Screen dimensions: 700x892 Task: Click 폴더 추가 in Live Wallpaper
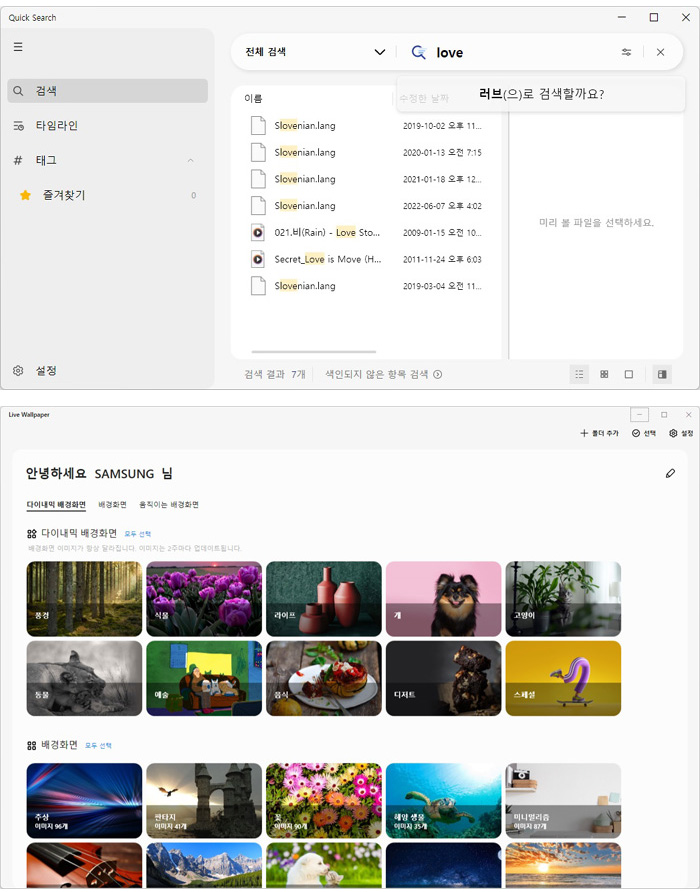click(x=599, y=433)
